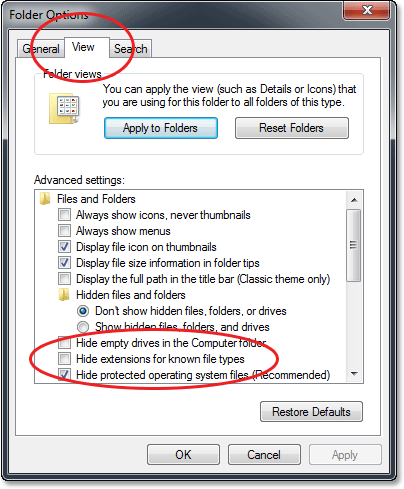The image size is (404, 489).
Task: Close the Folder Options dialog
Action: 367,10
